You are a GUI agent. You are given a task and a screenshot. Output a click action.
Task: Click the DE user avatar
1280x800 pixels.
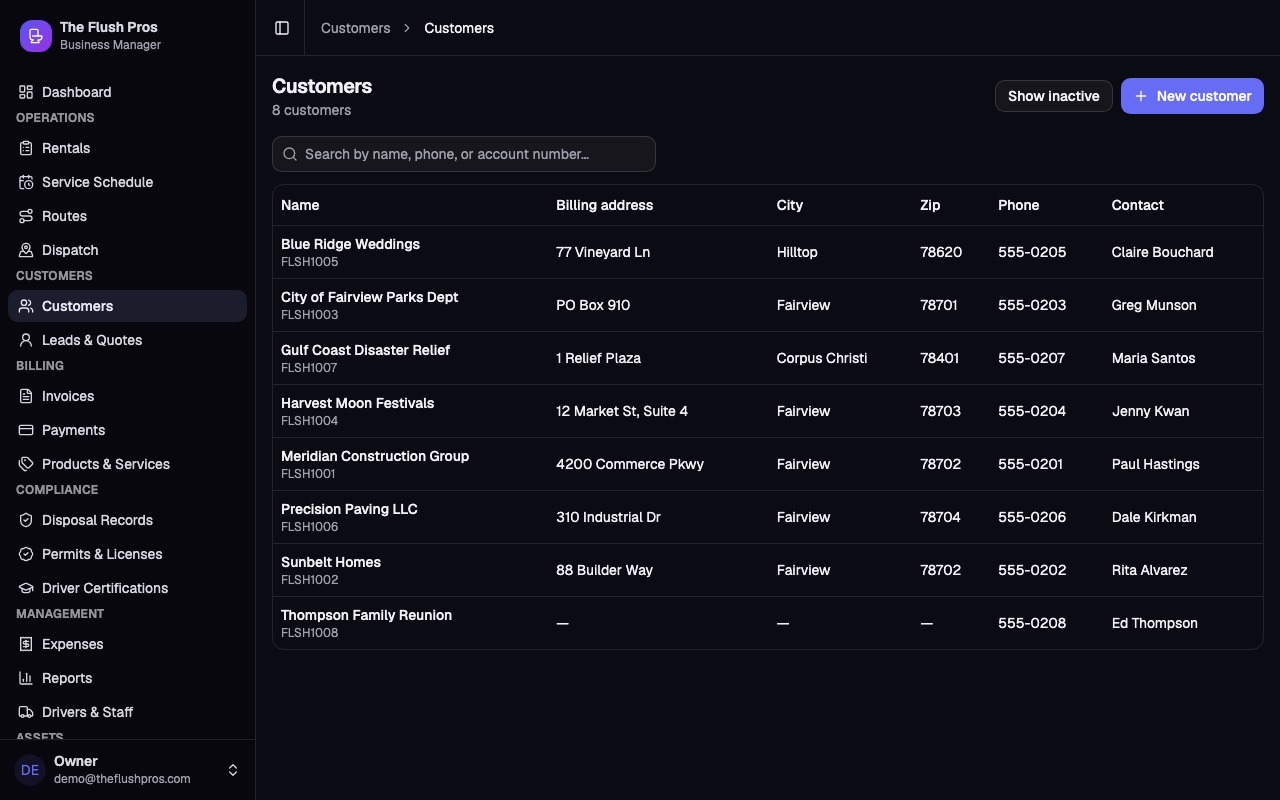coord(30,770)
